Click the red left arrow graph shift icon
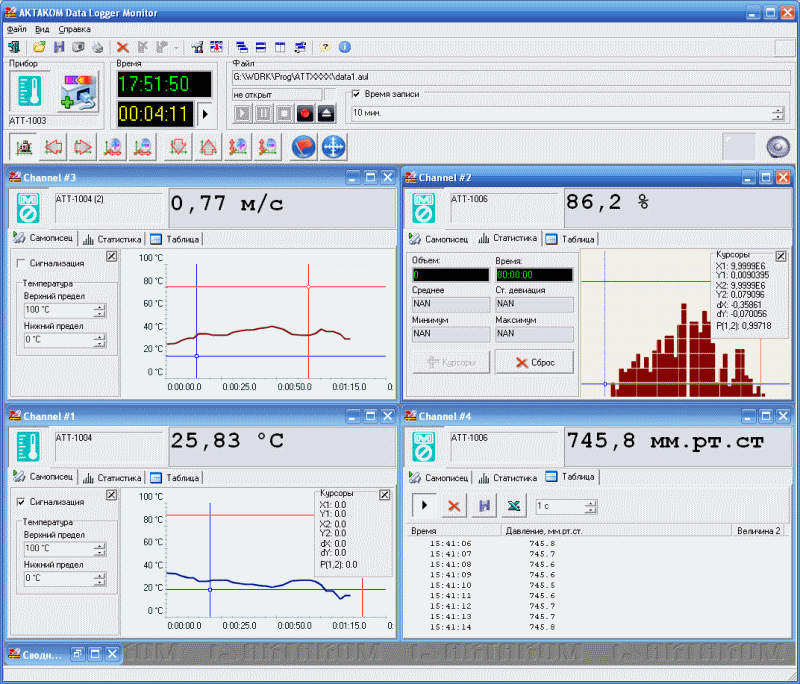 pyautogui.click(x=53, y=147)
